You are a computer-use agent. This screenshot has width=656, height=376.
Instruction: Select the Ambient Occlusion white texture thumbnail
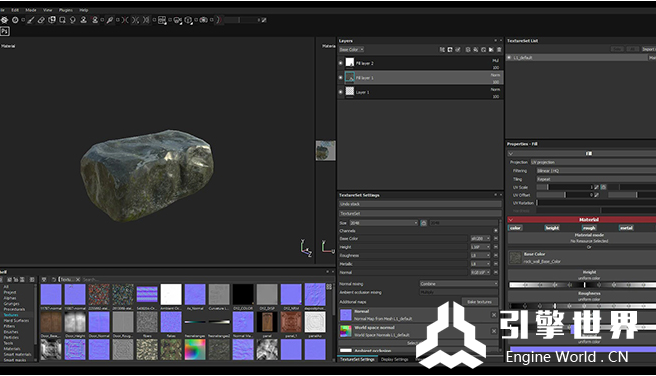pos(171,294)
